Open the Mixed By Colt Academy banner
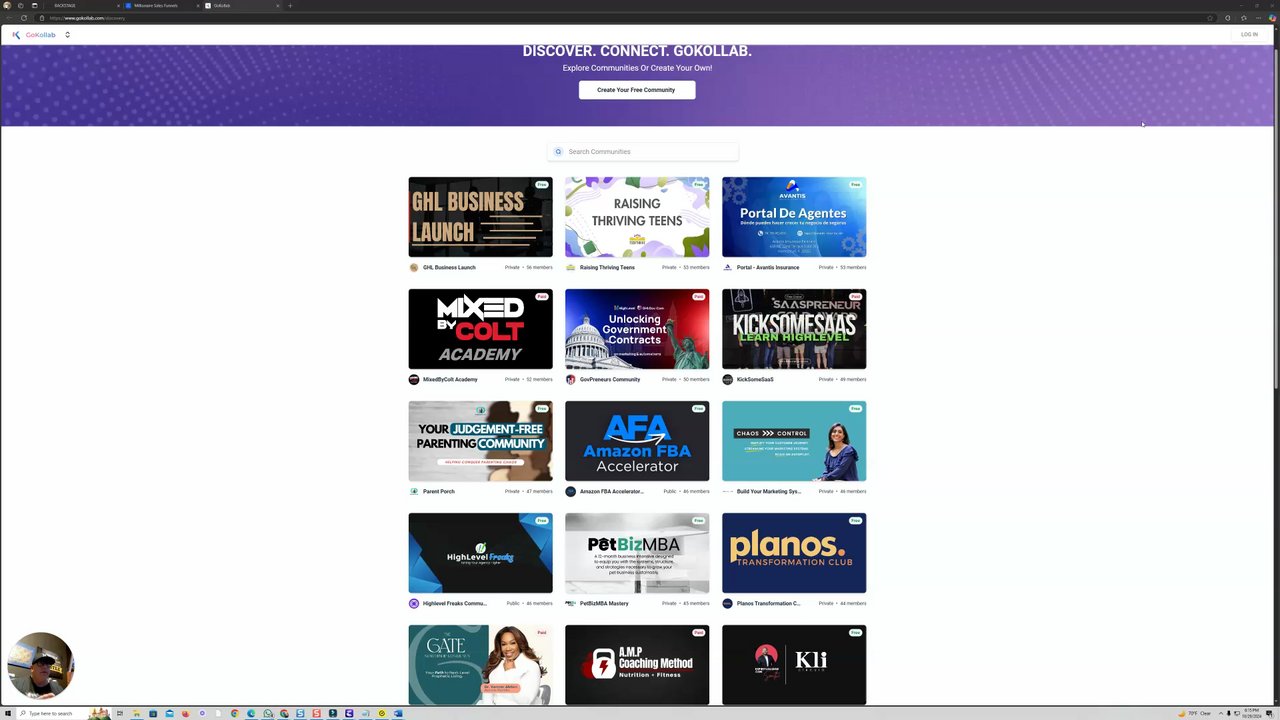This screenshot has width=1280, height=720. pos(480,329)
